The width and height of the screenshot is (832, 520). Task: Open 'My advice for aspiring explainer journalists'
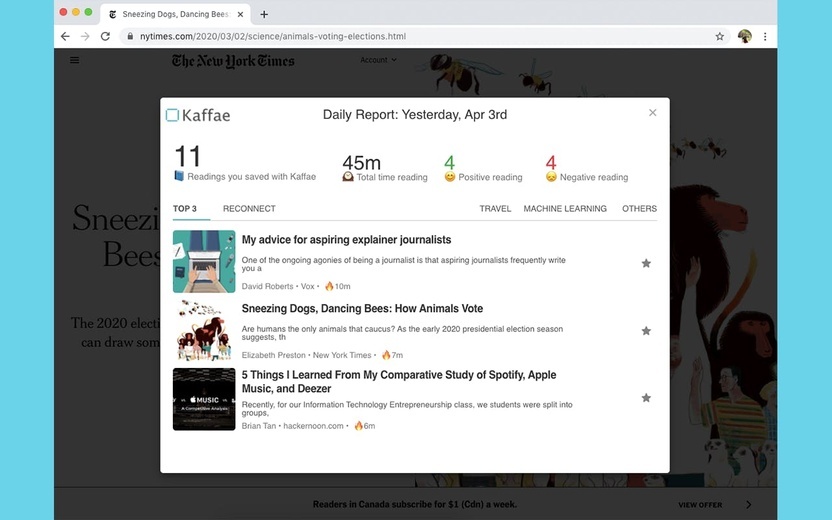[346, 240]
